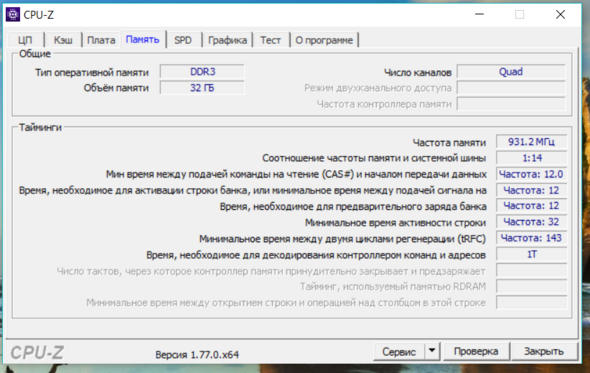The image size is (590, 373).
Task: Select the Плата tab
Action: 101,40
